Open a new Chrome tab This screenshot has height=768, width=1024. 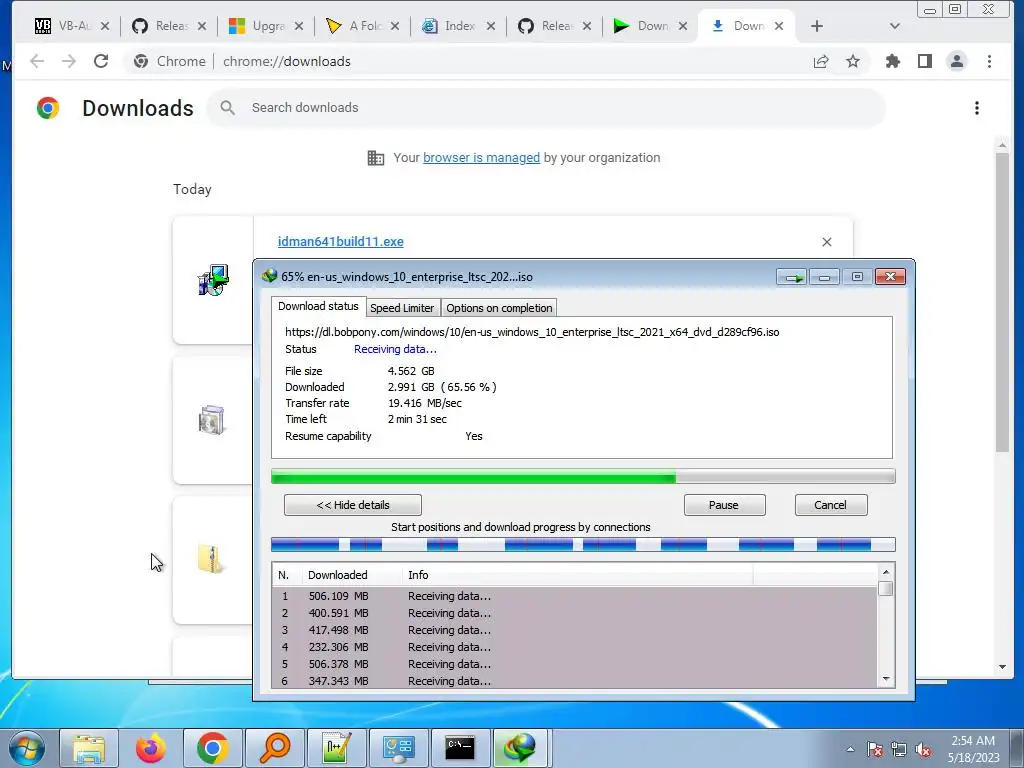[x=816, y=26]
